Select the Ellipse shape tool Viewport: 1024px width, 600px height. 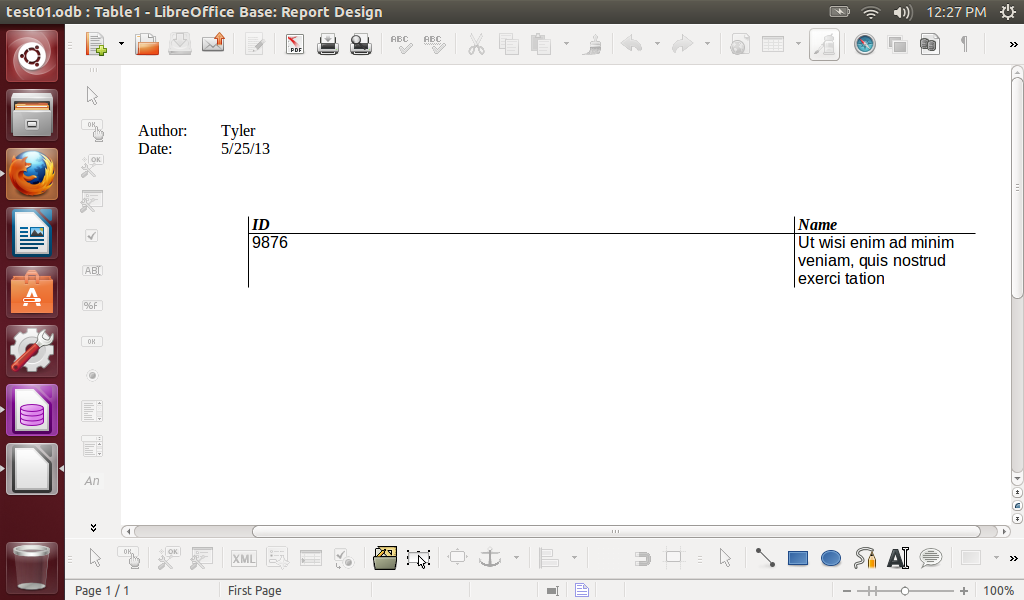point(830,558)
